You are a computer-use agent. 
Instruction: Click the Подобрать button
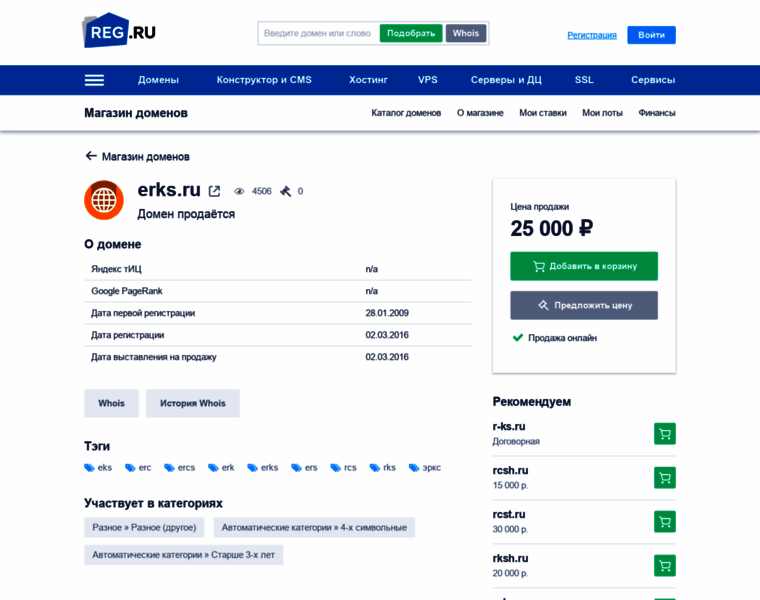point(411,33)
